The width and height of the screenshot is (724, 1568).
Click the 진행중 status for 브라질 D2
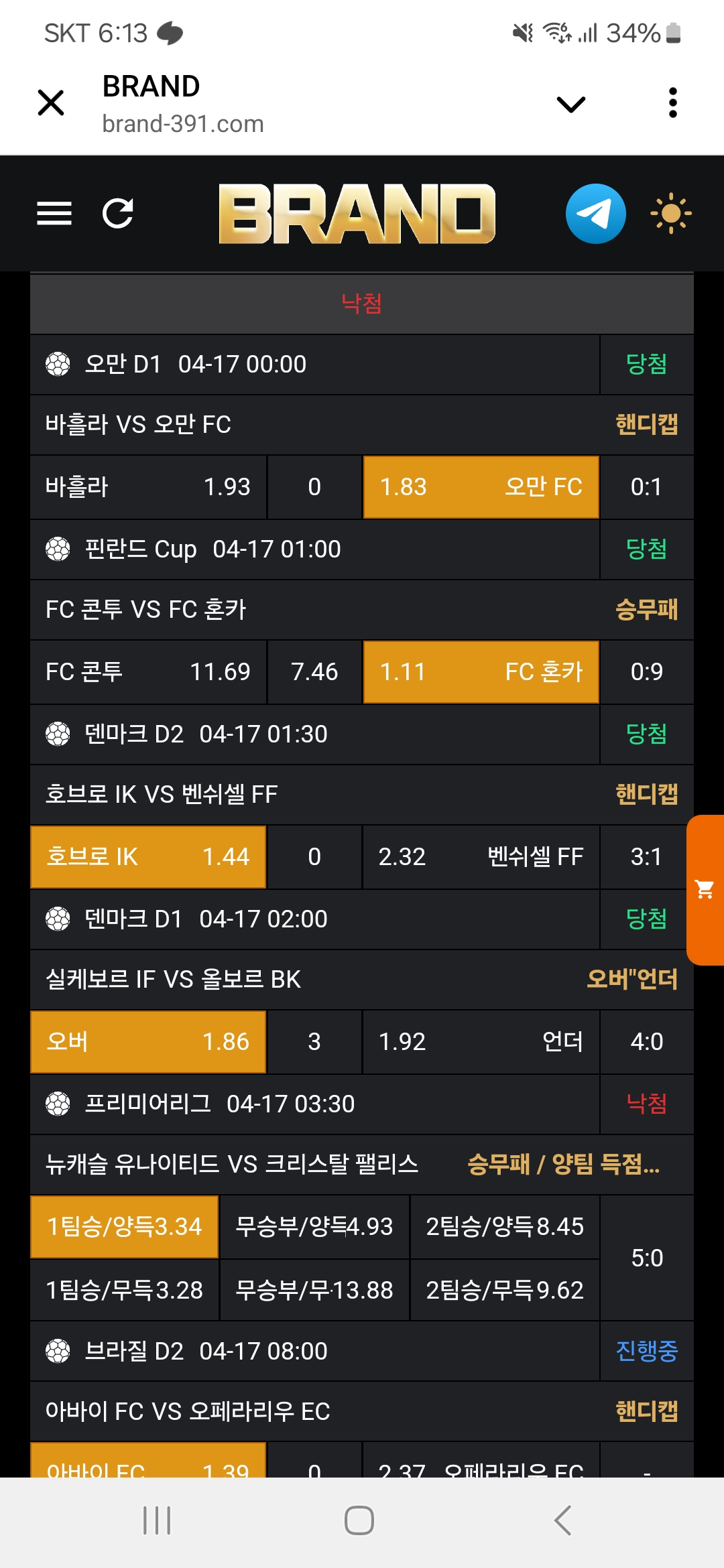tap(646, 1351)
